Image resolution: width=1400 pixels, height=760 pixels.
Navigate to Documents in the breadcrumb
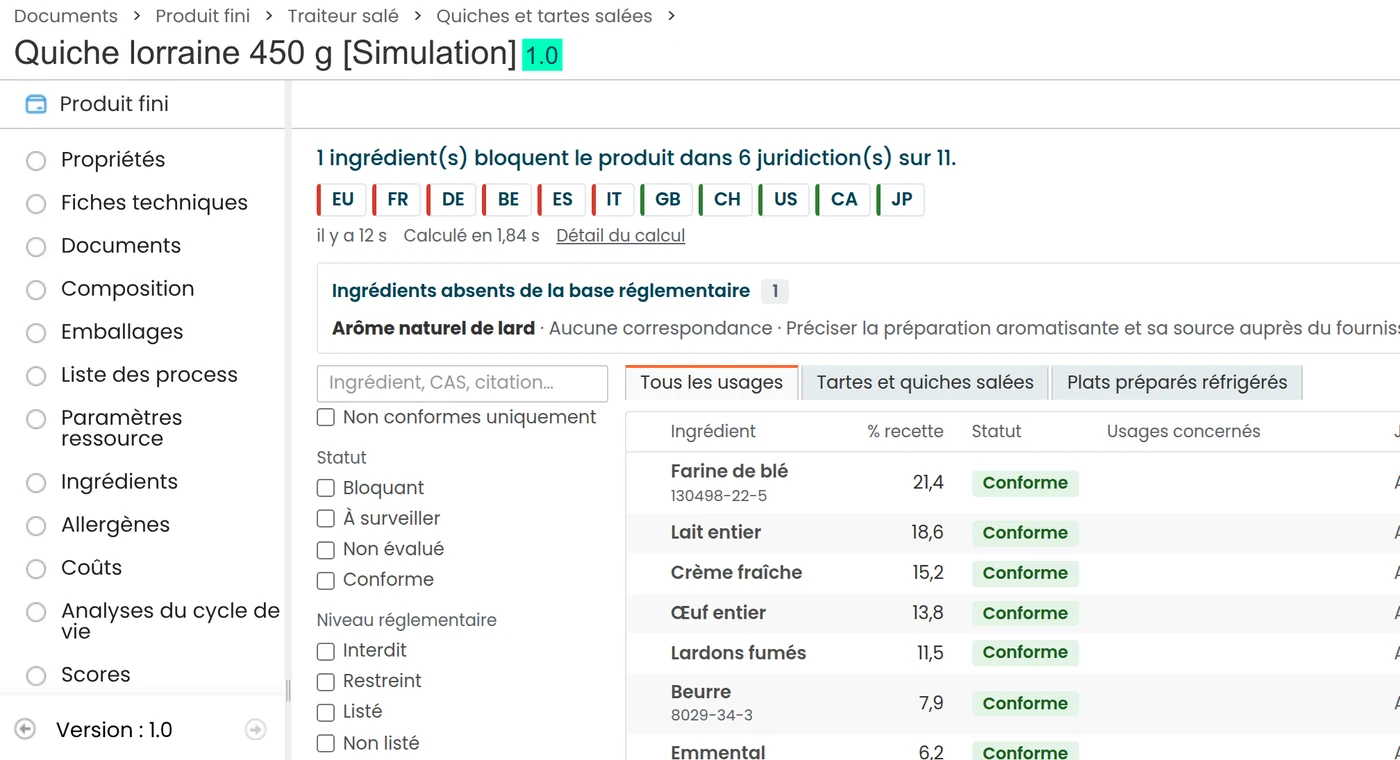tap(66, 16)
